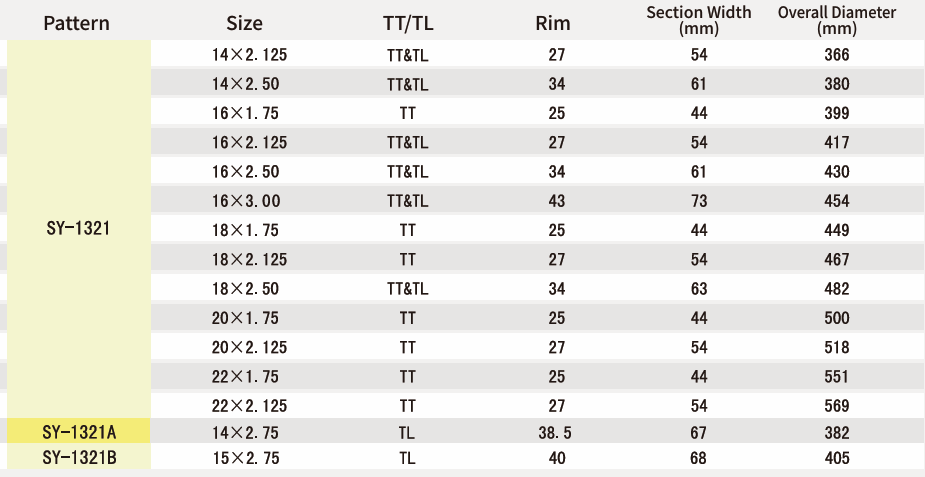Click the Rim column header
This screenshot has width=925, height=477.
(553, 23)
